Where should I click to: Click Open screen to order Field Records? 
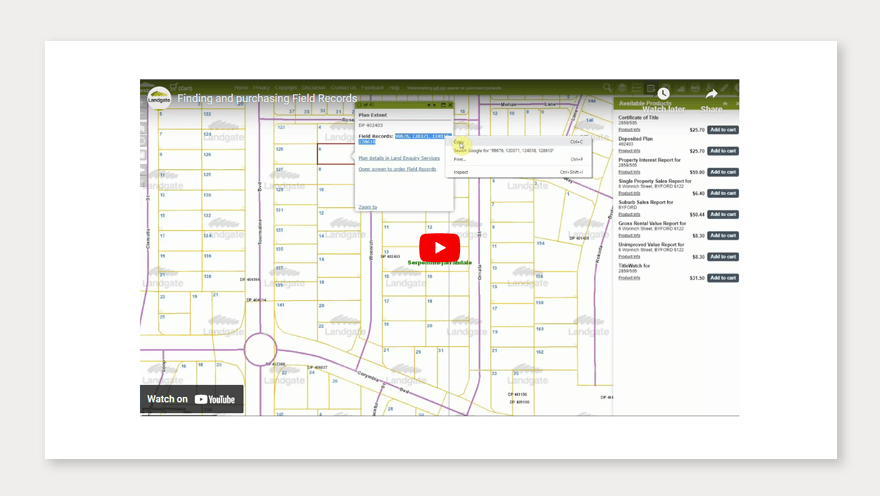click(x=397, y=169)
